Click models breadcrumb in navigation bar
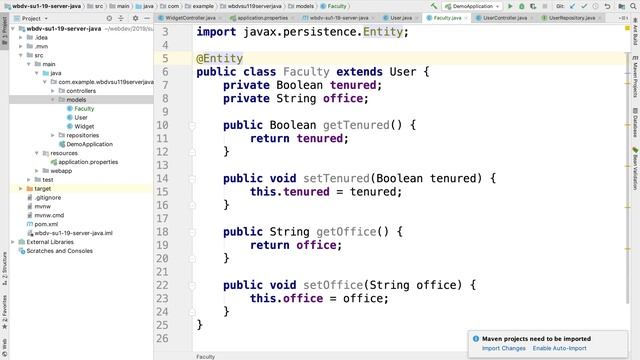The width and height of the screenshot is (640, 360). tap(301, 6)
